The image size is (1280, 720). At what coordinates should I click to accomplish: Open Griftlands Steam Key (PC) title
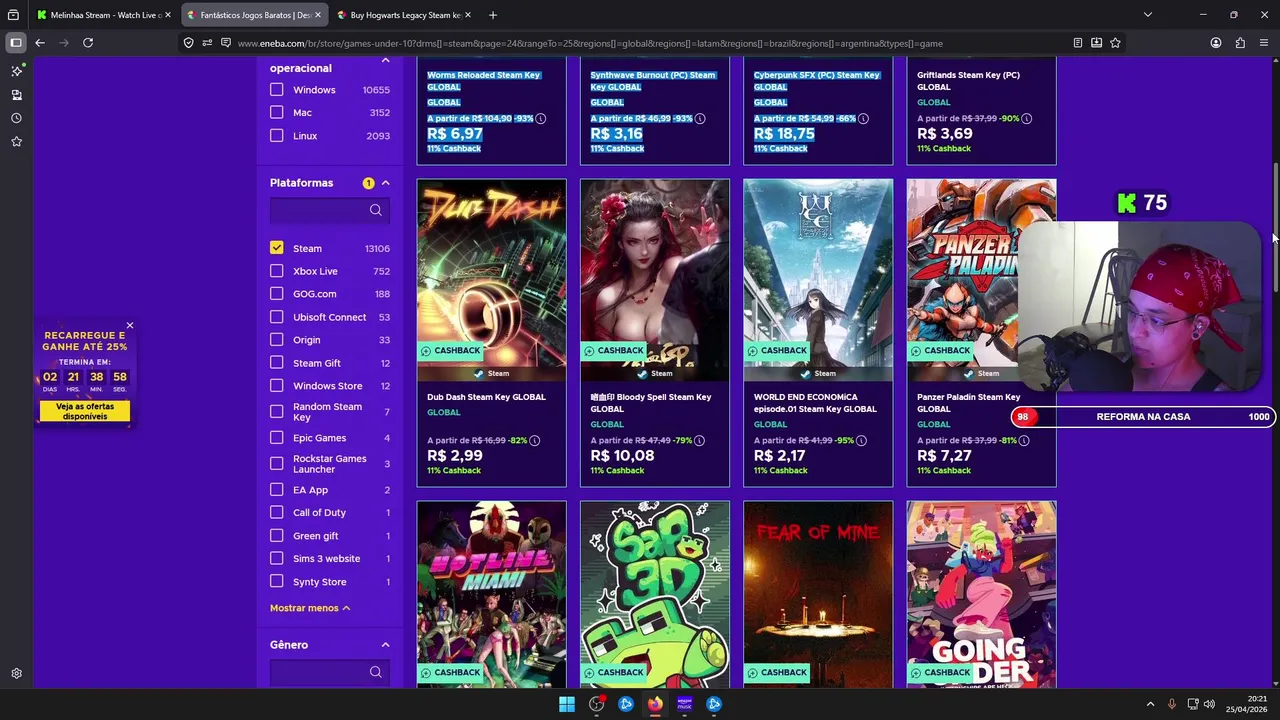(x=968, y=81)
